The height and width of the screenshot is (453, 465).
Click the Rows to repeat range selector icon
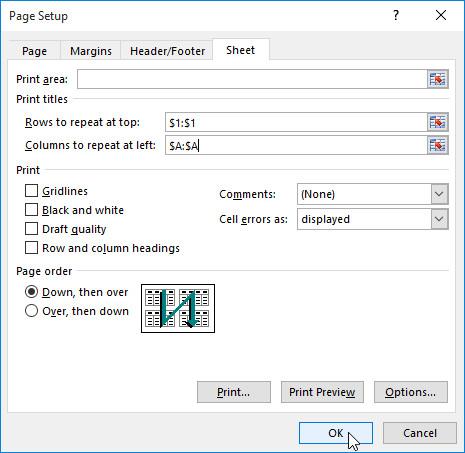point(438,122)
